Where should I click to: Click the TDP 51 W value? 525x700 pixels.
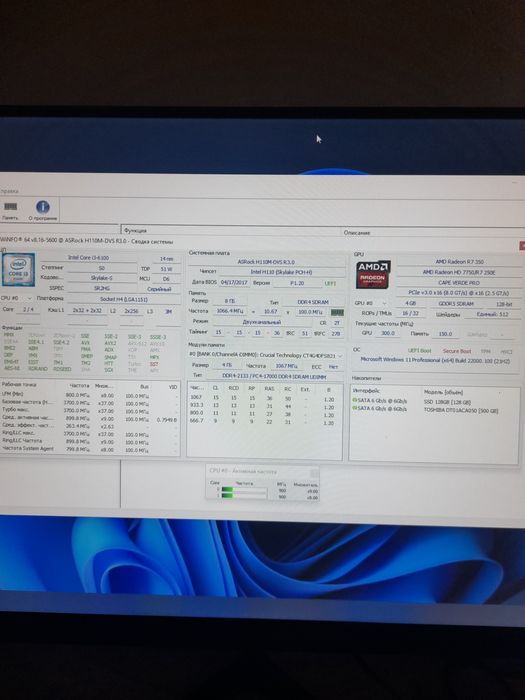tap(166, 269)
